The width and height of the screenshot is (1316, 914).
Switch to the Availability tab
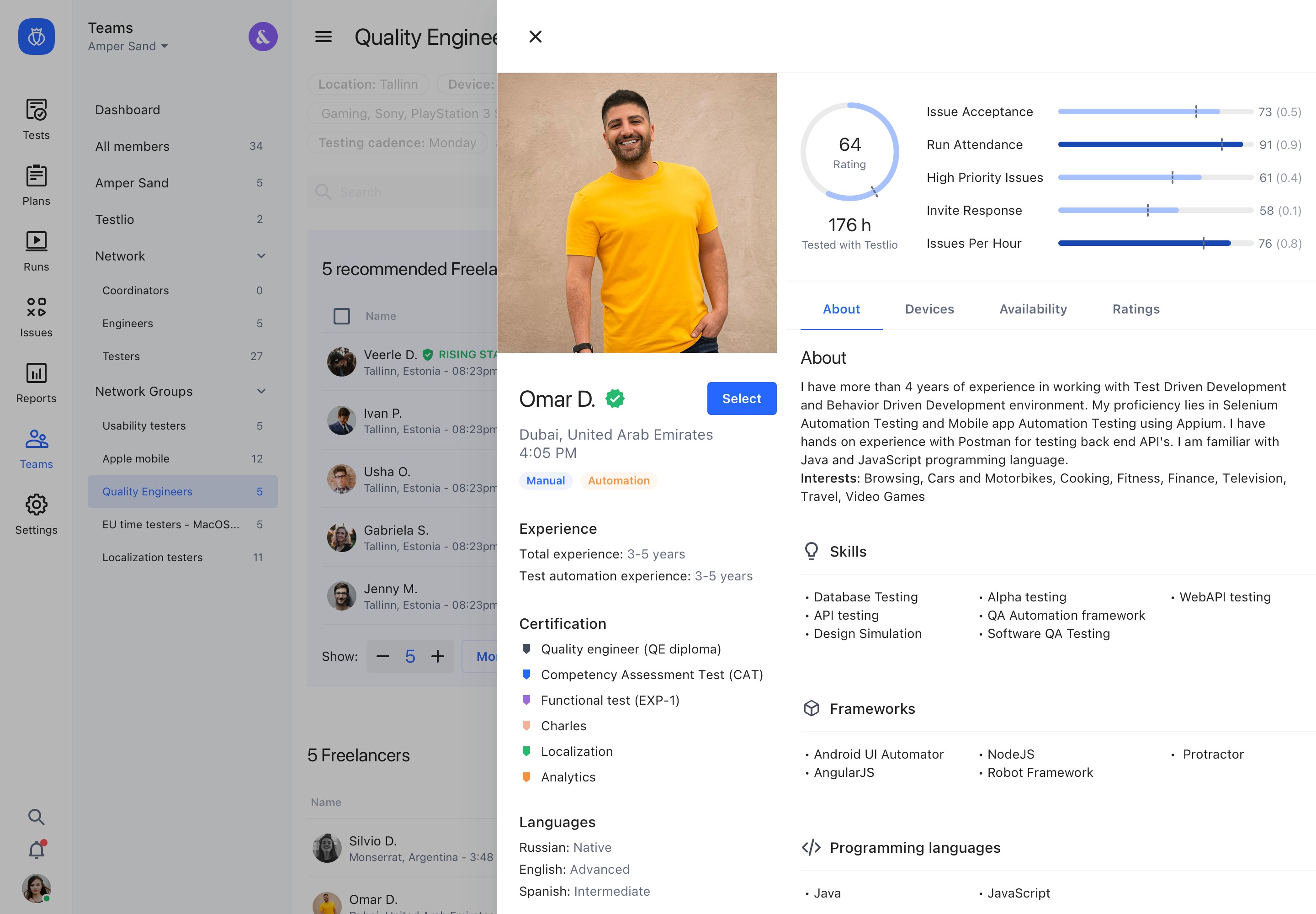[1033, 309]
